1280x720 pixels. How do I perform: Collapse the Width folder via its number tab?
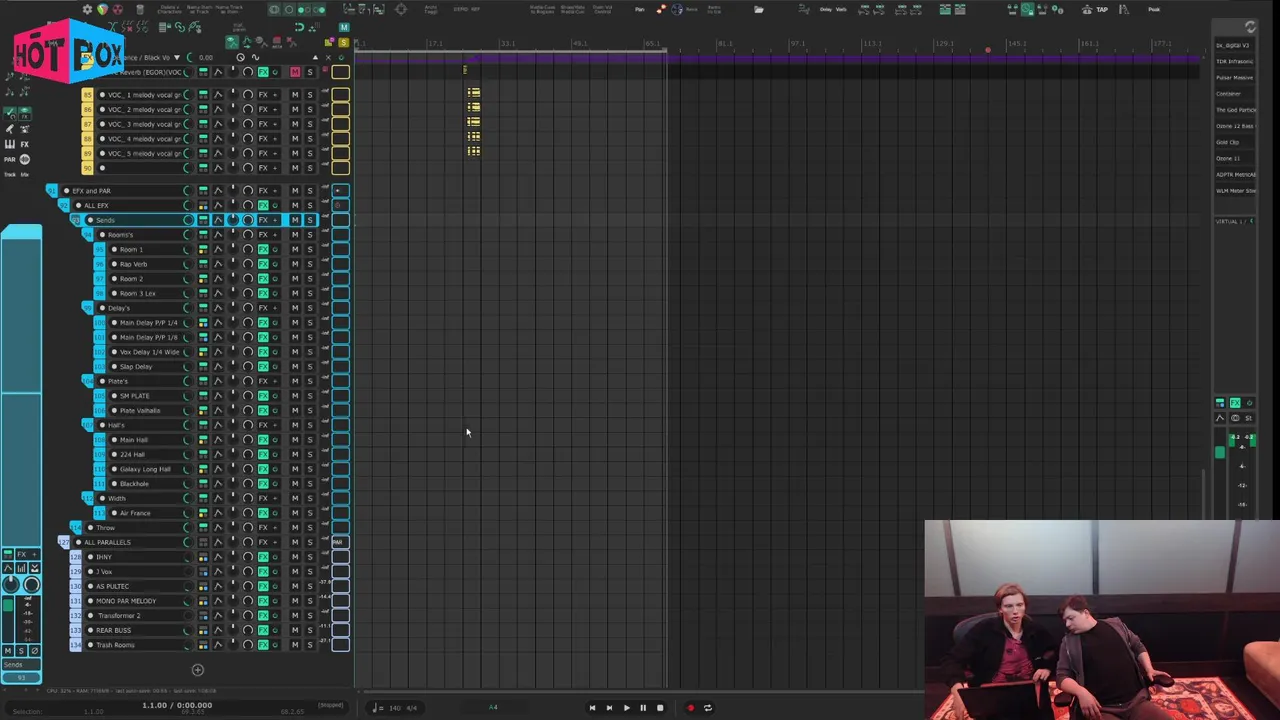pos(88,498)
